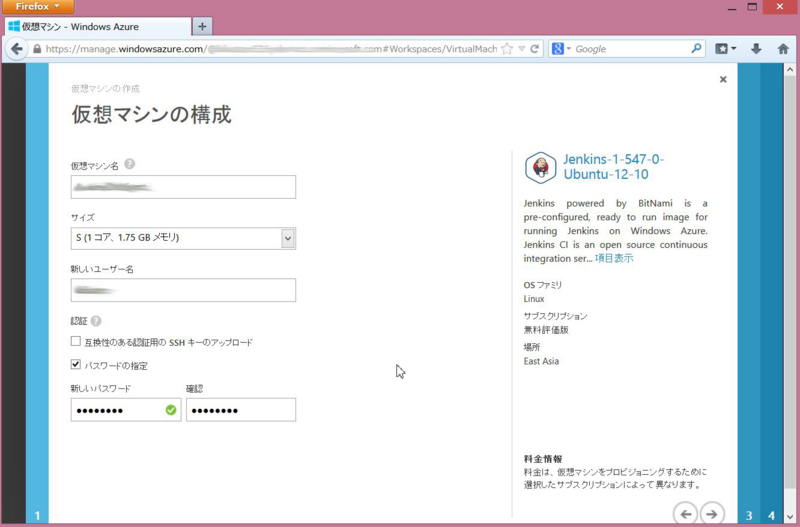This screenshot has width=800, height=527.
Task: Go to the browser home page
Action: click(x=783, y=49)
